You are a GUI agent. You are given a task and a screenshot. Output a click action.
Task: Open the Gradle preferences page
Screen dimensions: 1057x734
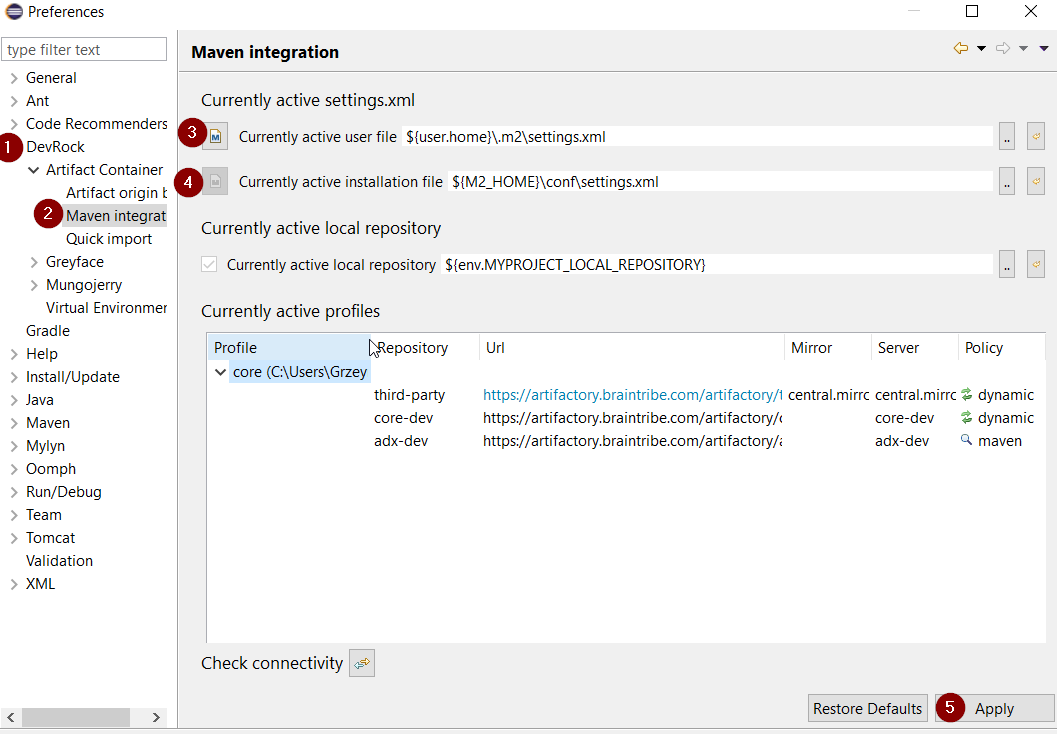[x=48, y=331]
